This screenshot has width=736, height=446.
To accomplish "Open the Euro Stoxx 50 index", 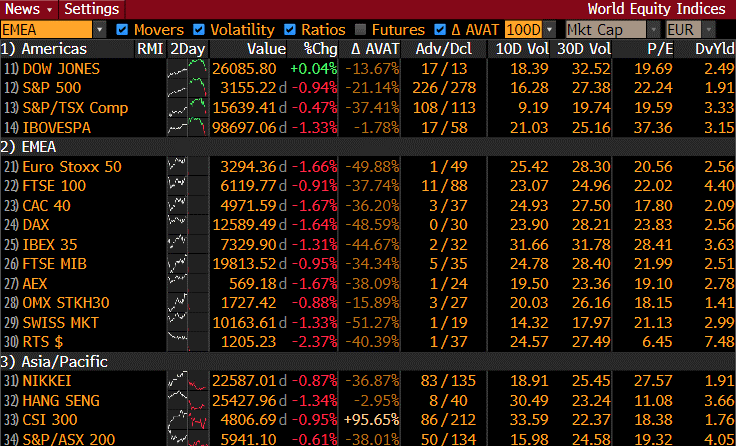I will [72, 166].
